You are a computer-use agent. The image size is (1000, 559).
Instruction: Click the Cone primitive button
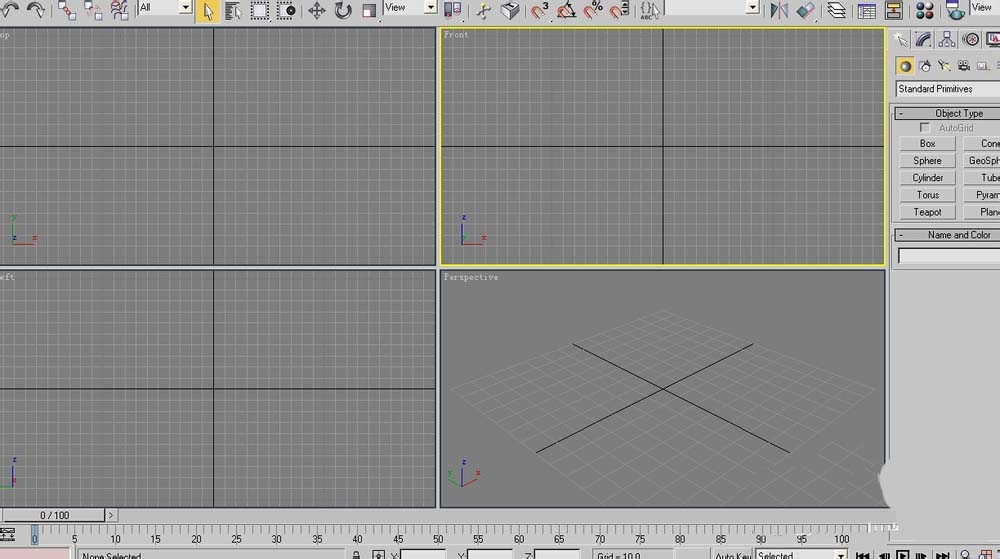tap(982, 143)
